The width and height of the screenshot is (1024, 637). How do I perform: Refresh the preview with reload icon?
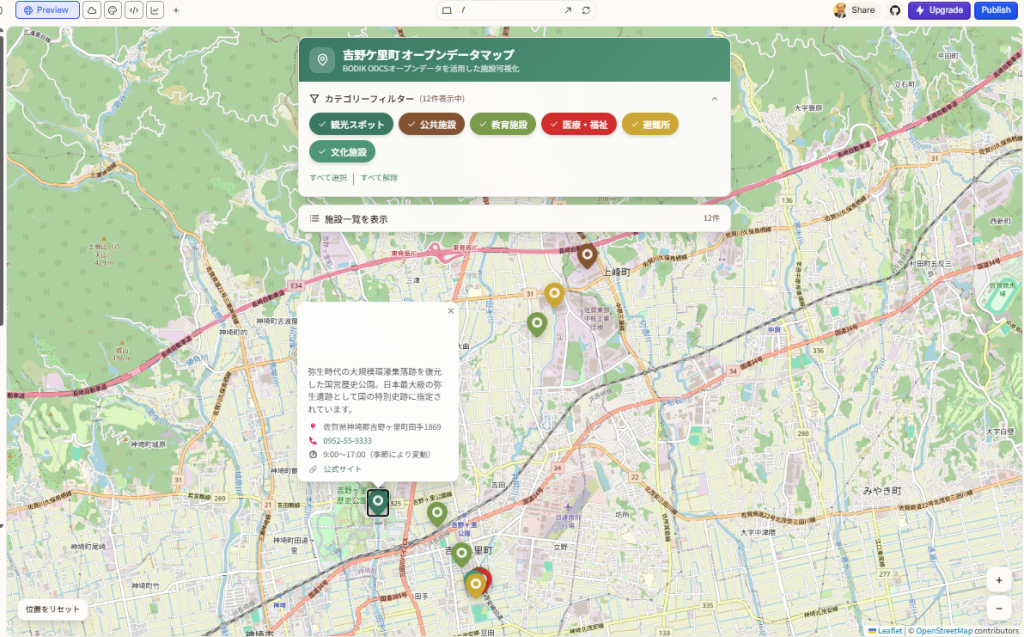[586, 10]
